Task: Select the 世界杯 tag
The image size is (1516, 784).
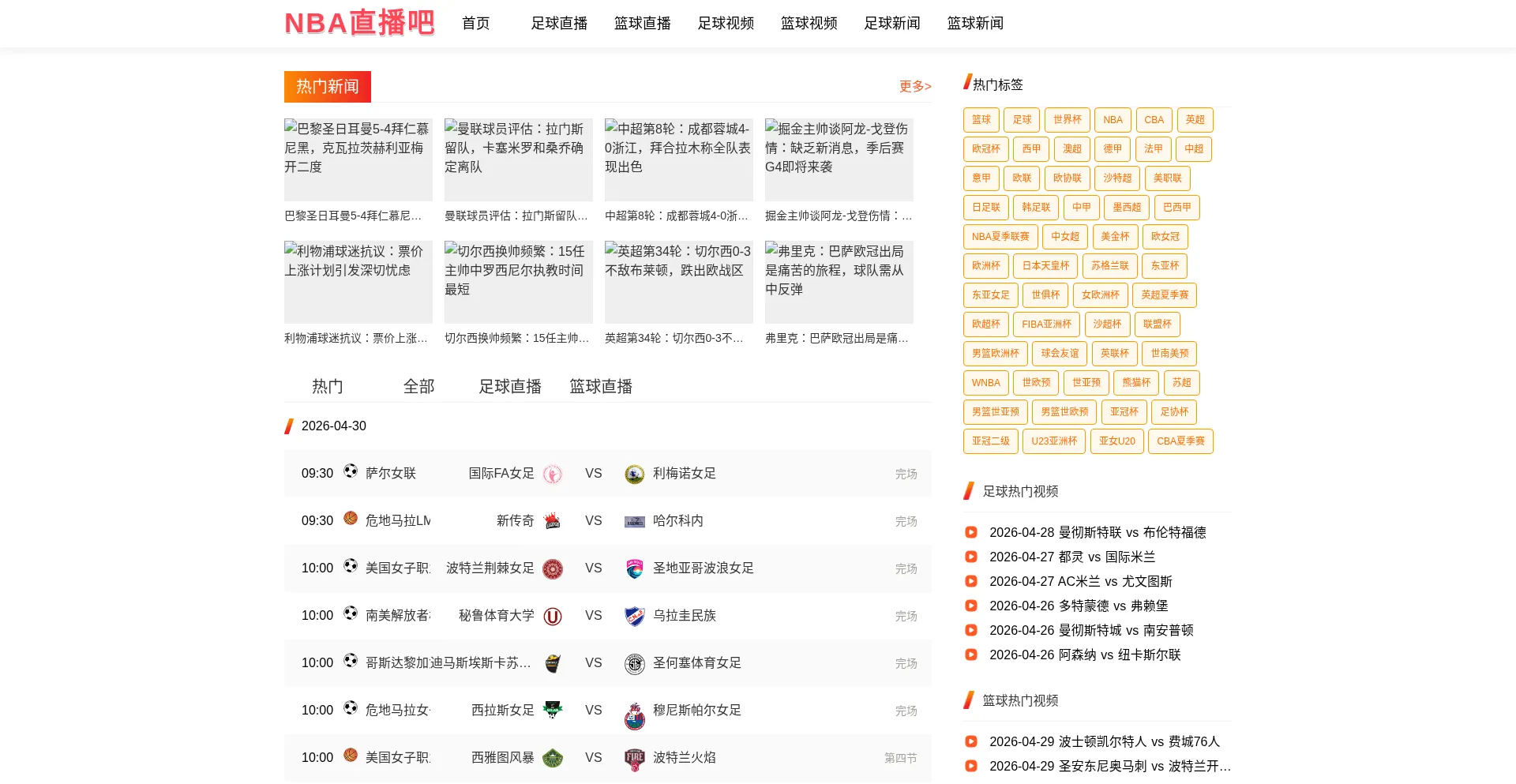Action: [1068, 120]
